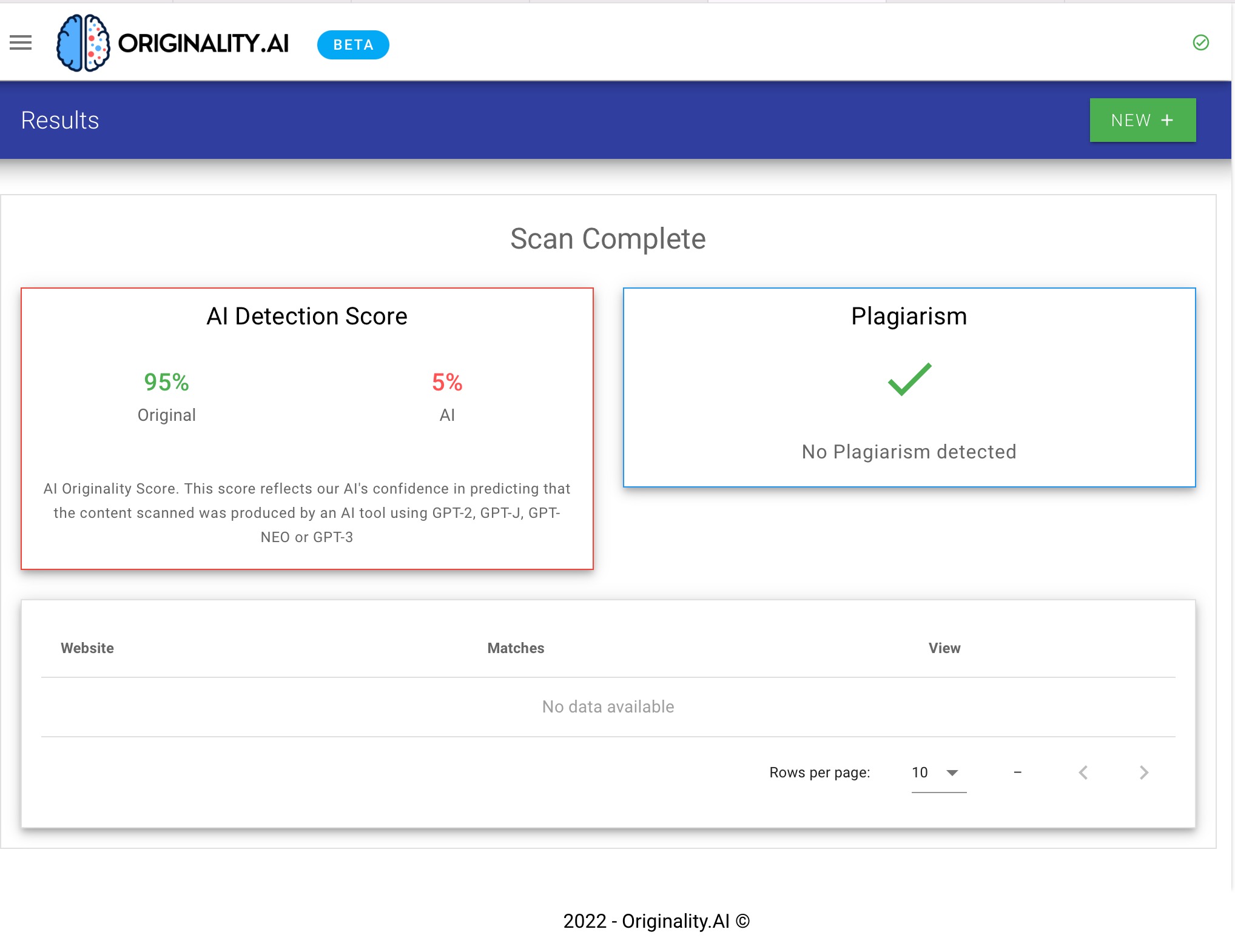
Task: Open the rows per page dropdown
Action: [938, 773]
